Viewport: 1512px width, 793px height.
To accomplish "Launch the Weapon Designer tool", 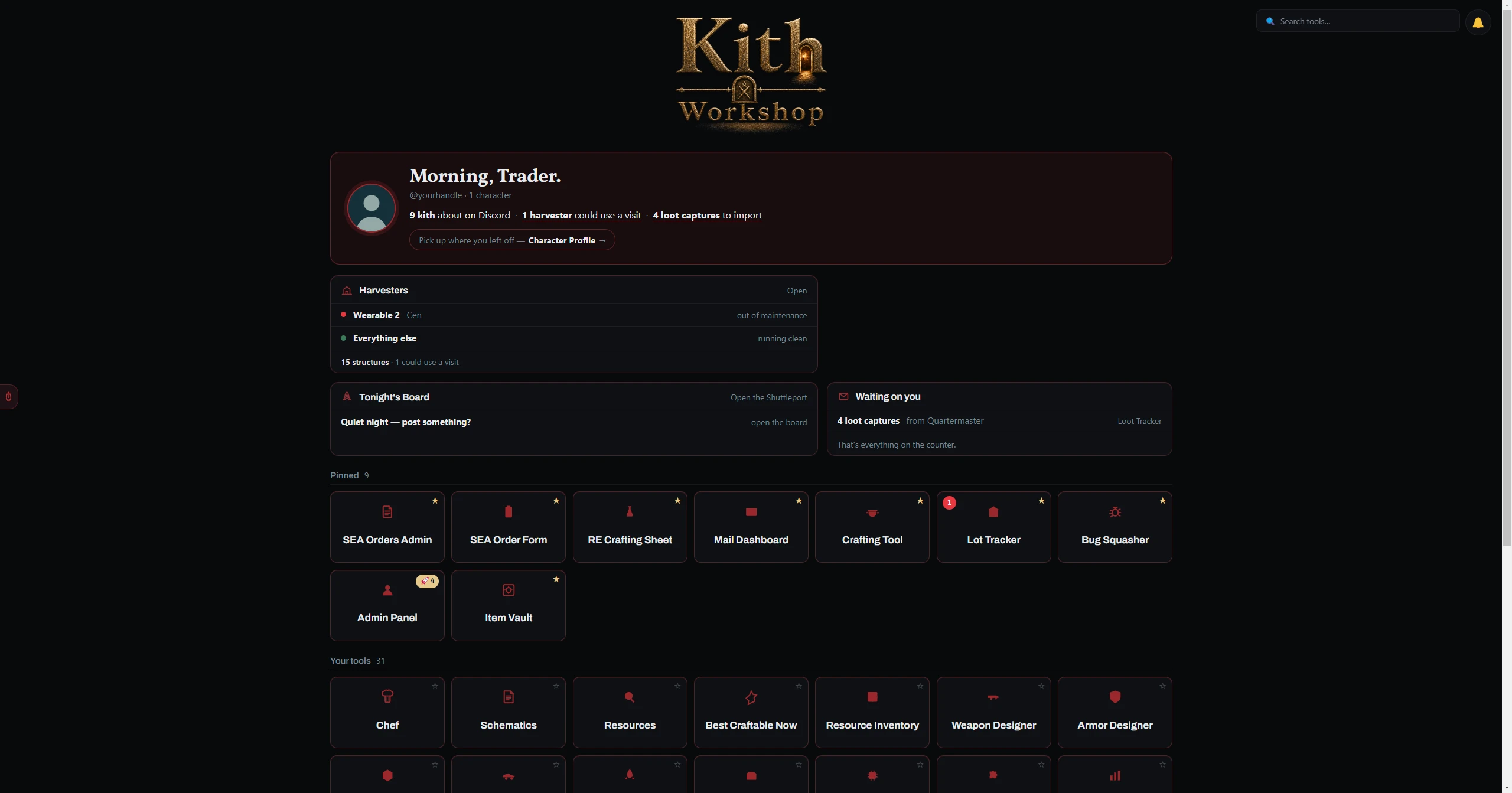I will point(993,712).
